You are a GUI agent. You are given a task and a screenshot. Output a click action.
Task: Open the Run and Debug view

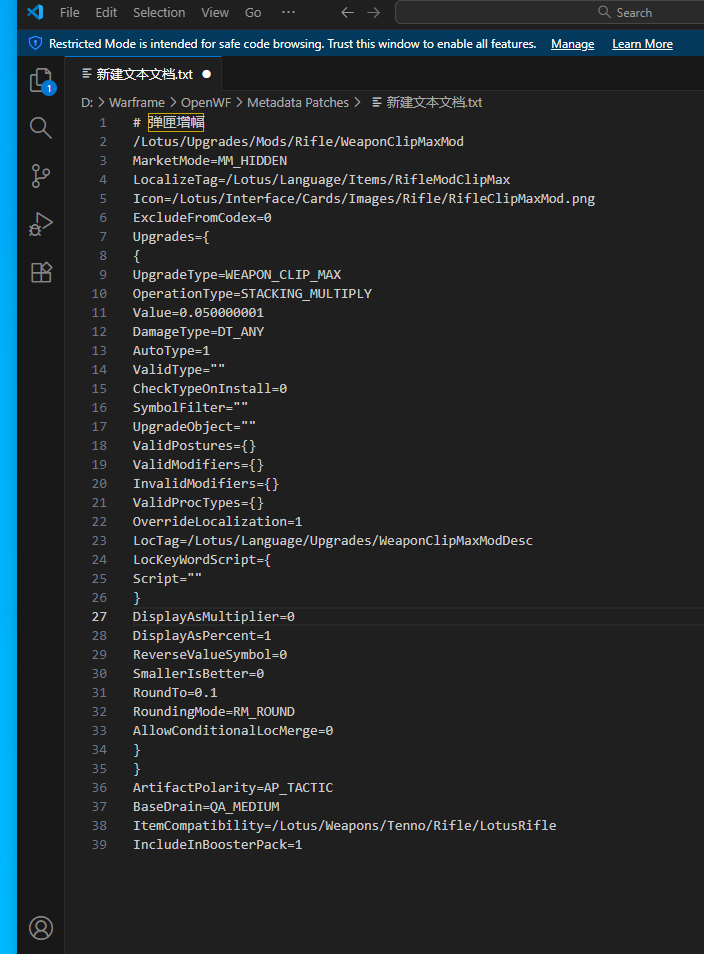[41, 224]
